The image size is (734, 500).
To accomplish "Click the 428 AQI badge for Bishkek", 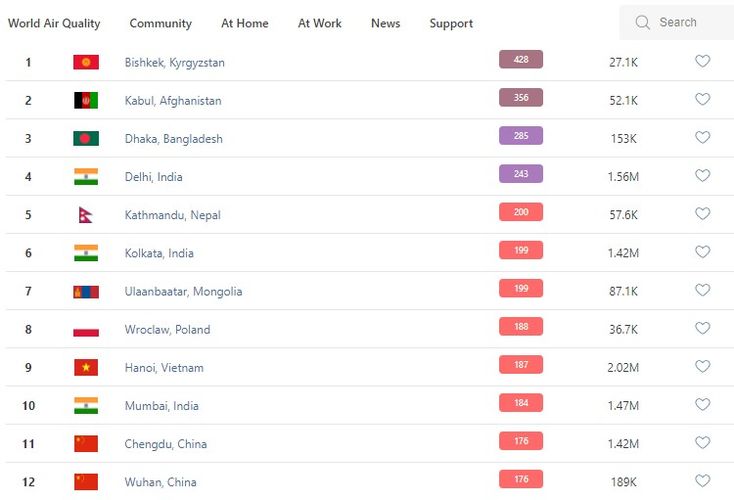I will point(520,59).
